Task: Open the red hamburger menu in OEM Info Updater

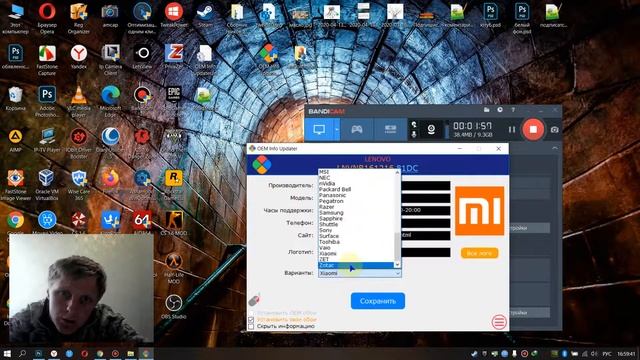Action: pyautogui.click(x=499, y=322)
